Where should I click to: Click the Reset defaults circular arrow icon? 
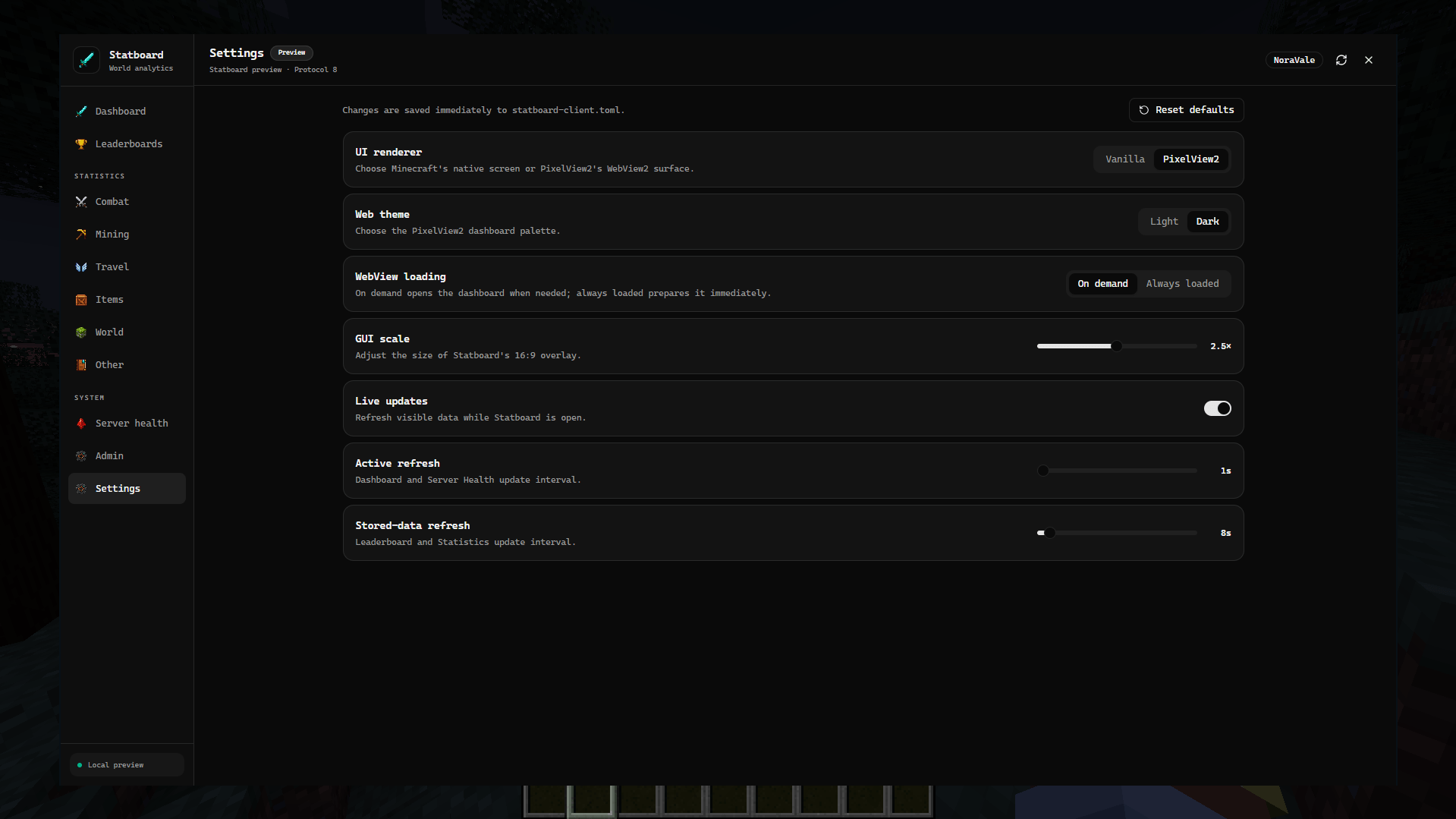(1144, 110)
